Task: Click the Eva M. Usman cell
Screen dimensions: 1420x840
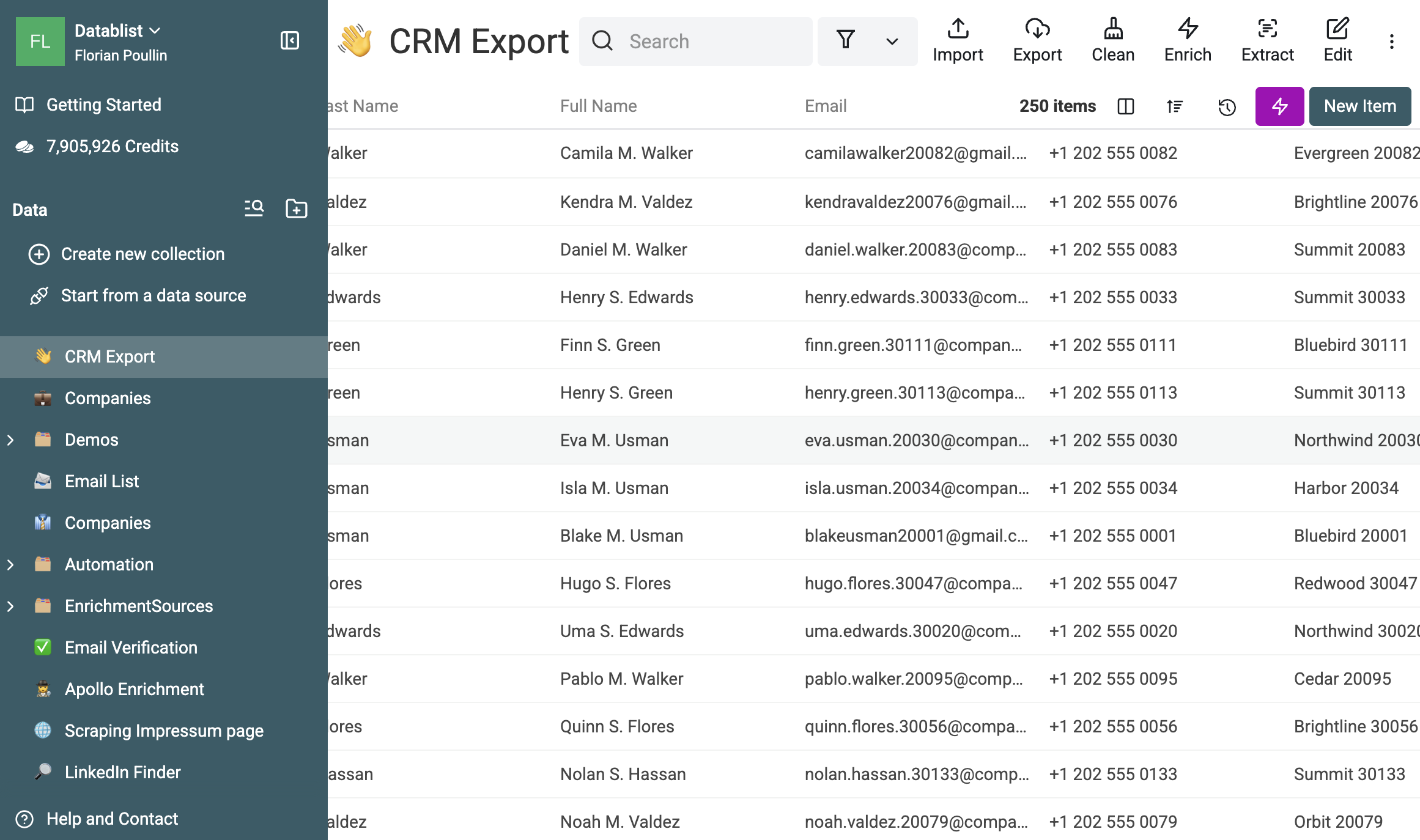Action: pyautogui.click(x=614, y=440)
